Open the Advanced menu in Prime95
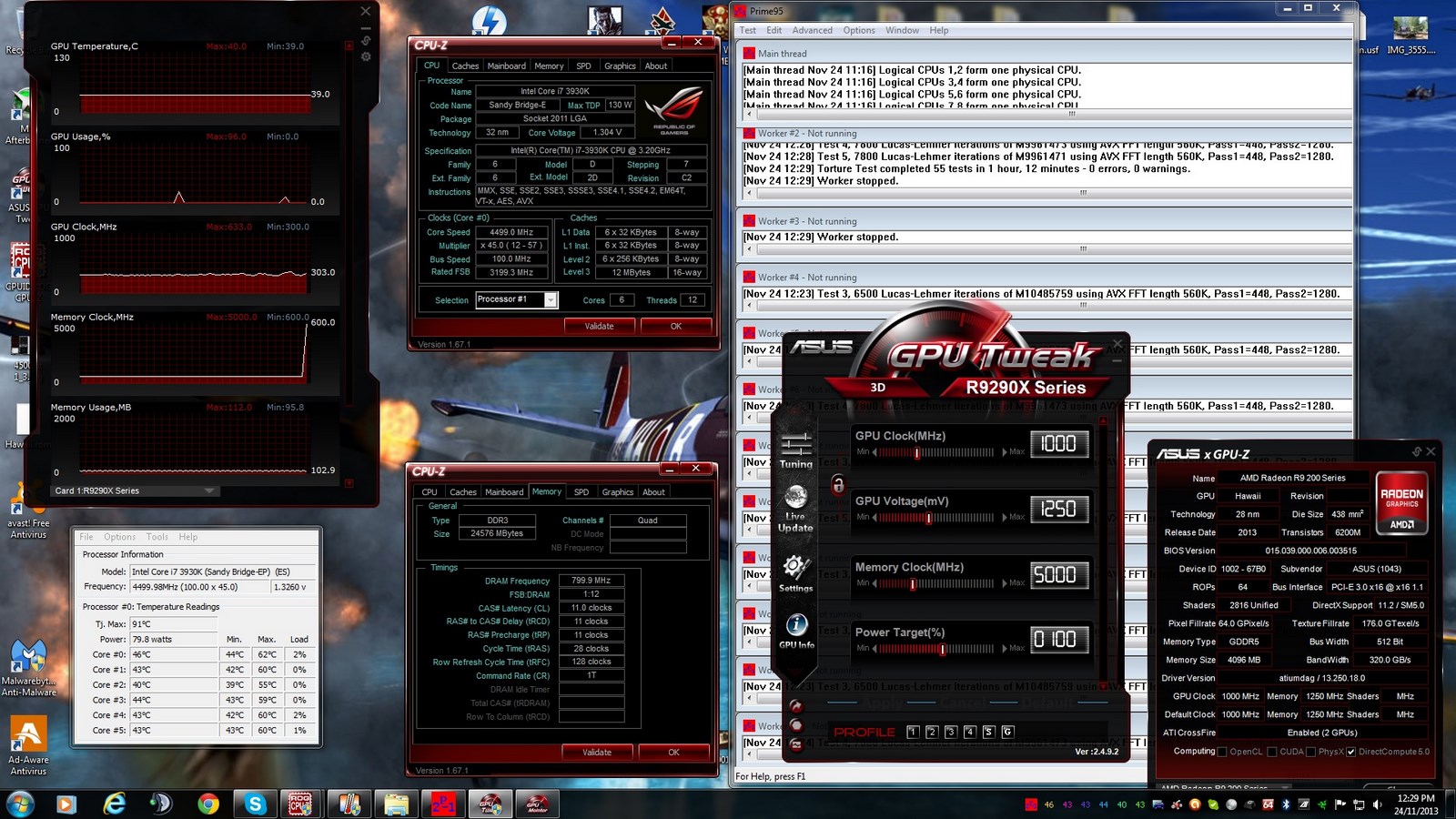 [x=812, y=30]
